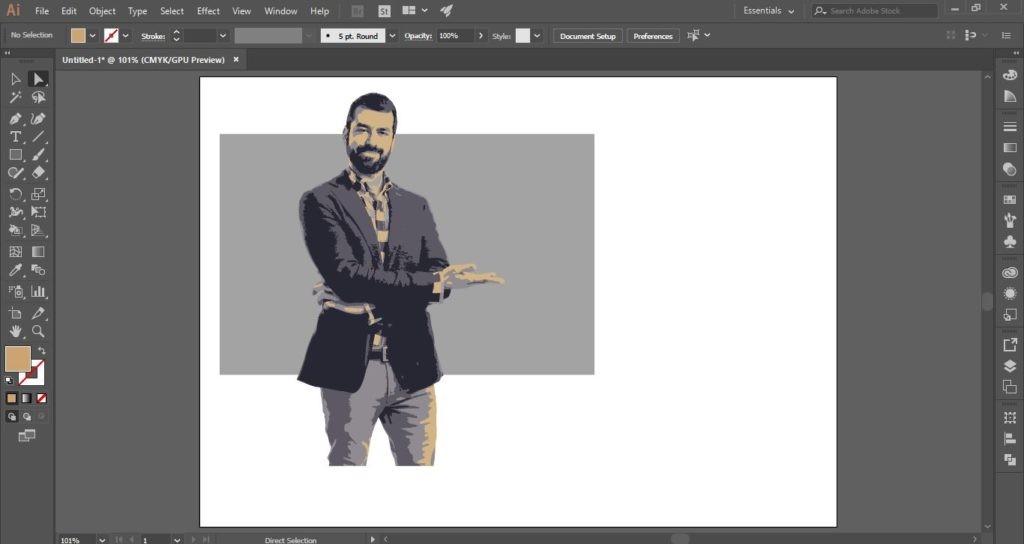The height and width of the screenshot is (544, 1024).
Task: Select the Shaper tool
Action: coord(16,173)
